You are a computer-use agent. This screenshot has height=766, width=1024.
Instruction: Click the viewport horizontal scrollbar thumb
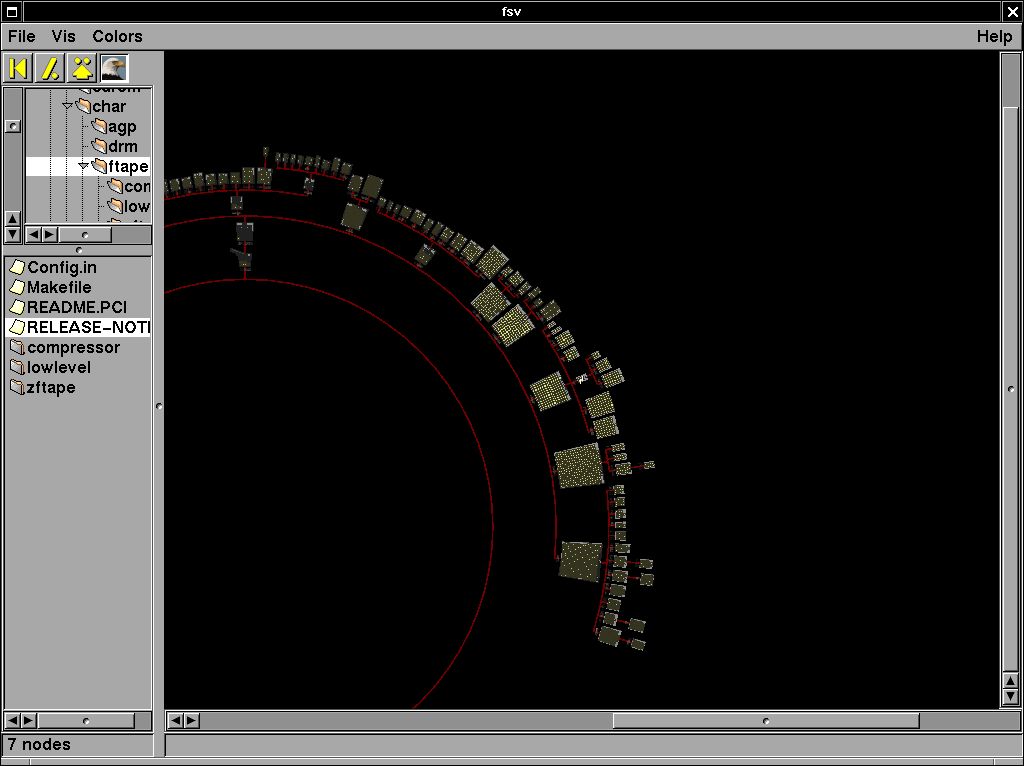[765, 721]
